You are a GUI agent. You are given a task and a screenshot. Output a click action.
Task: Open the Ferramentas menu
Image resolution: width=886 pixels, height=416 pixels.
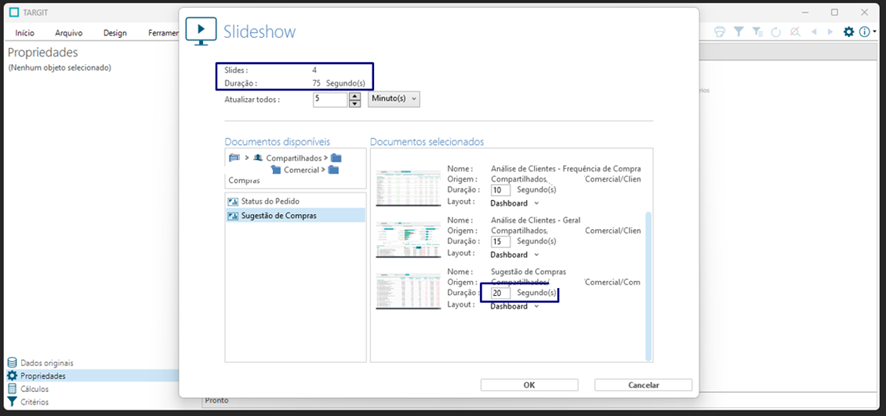[x=163, y=33]
